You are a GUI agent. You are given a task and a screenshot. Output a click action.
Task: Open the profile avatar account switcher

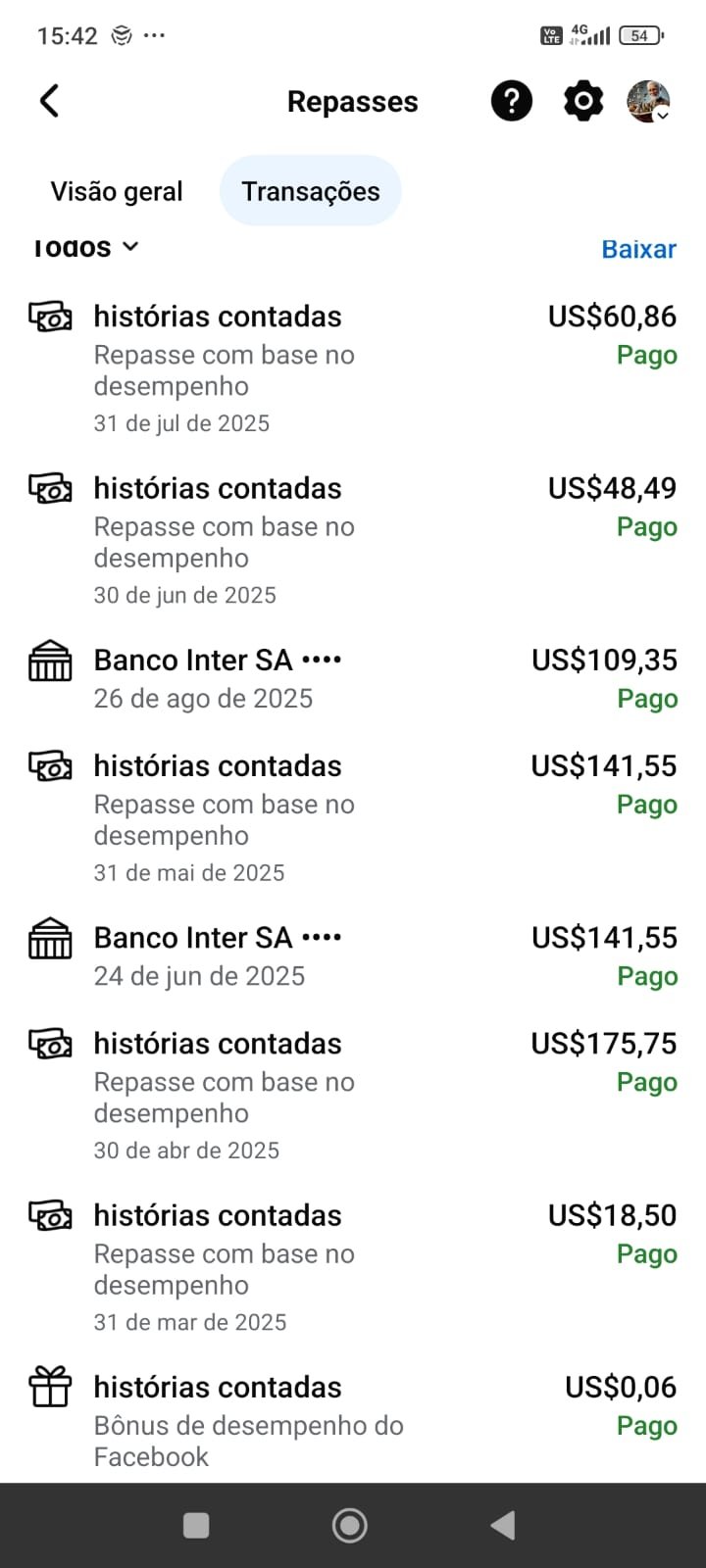[x=648, y=101]
